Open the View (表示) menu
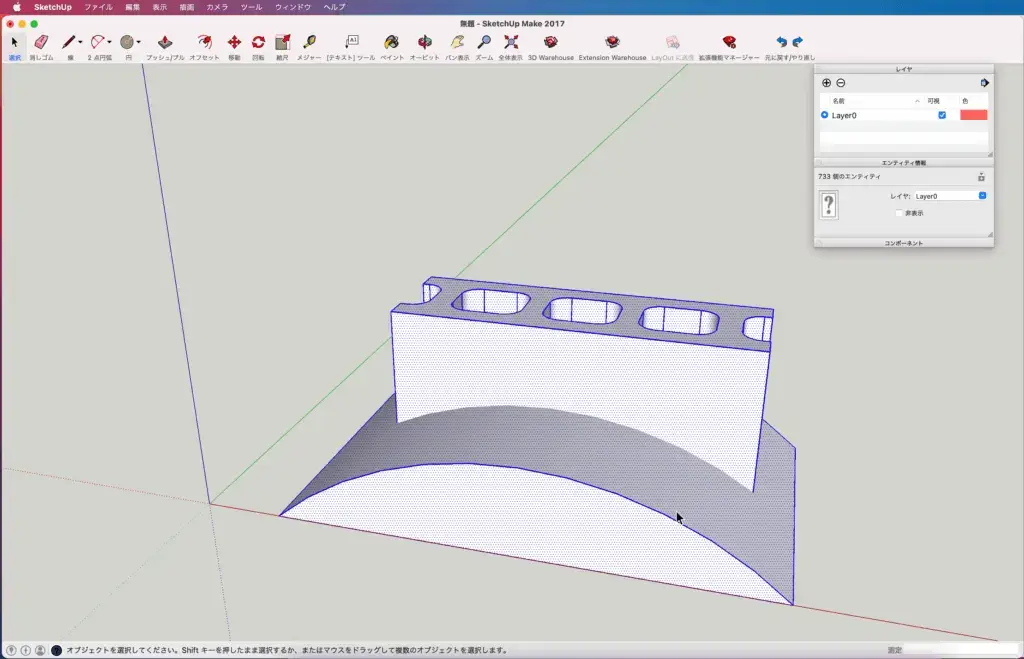Image resolution: width=1024 pixels, height=659 pixels. pos(159,7)
